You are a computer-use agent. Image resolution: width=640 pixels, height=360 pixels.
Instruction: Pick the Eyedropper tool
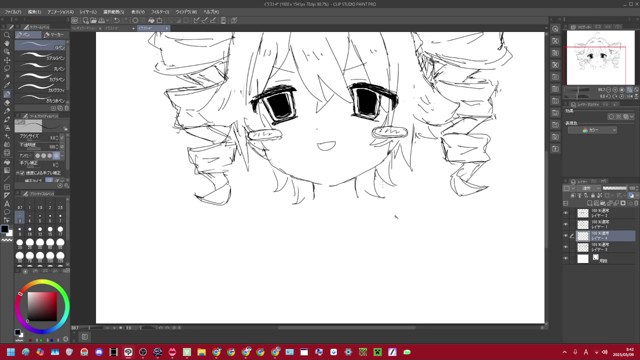pyautogui.click(x=7, y=85)
